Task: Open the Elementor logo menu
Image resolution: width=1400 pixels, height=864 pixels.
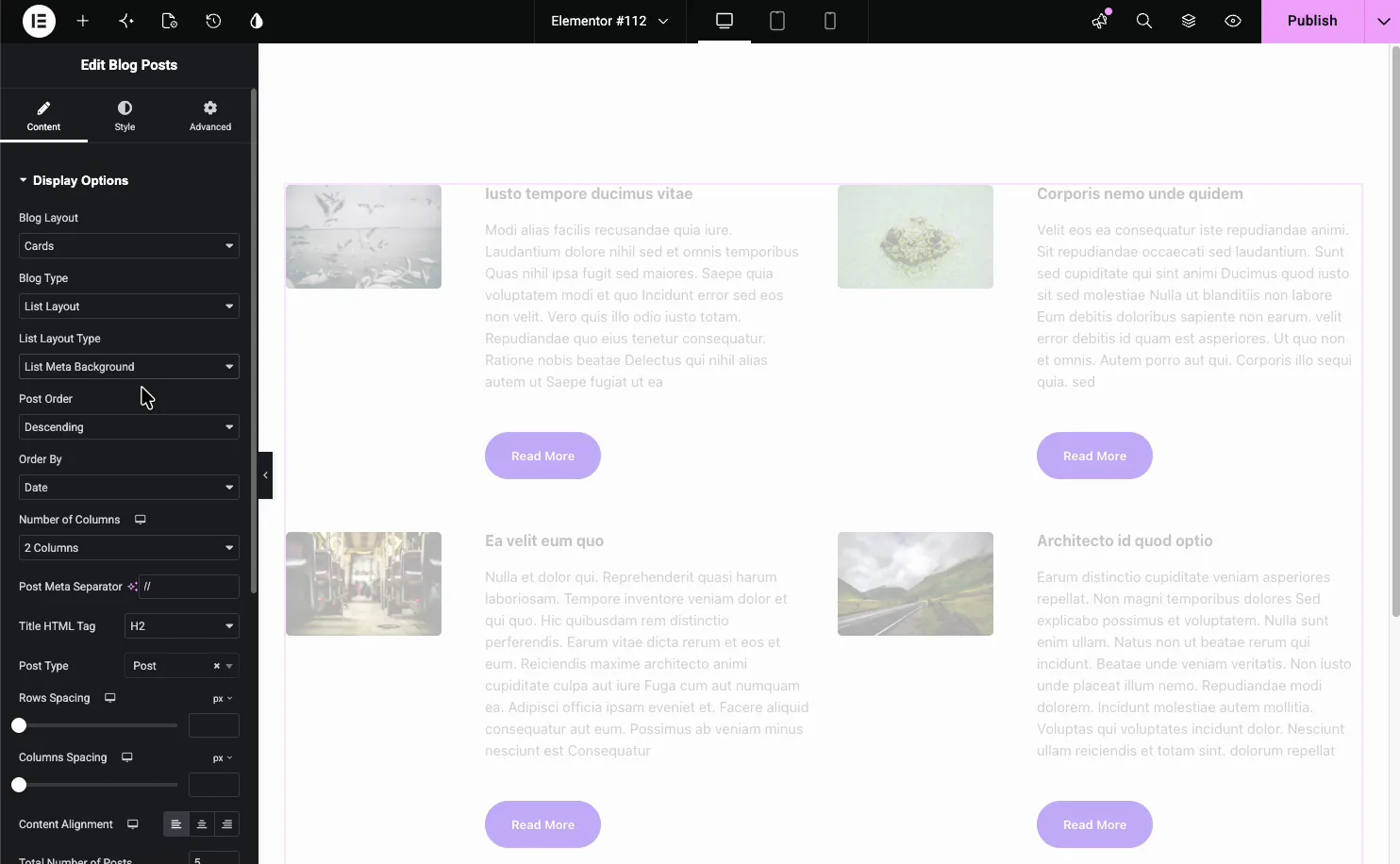Action: coord(39,21)
